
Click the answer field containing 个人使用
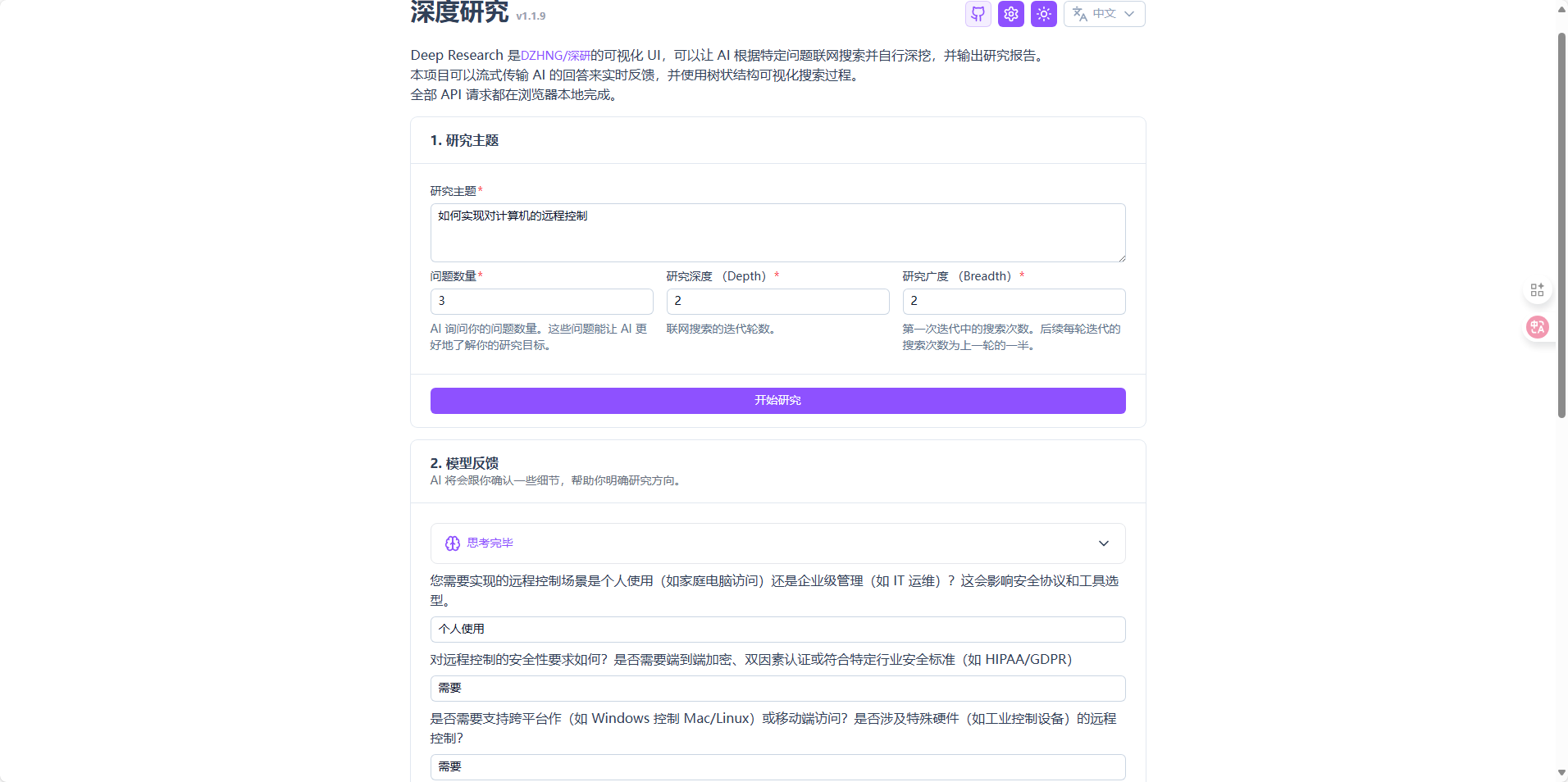pyautogui.click(x=777, y=630)
